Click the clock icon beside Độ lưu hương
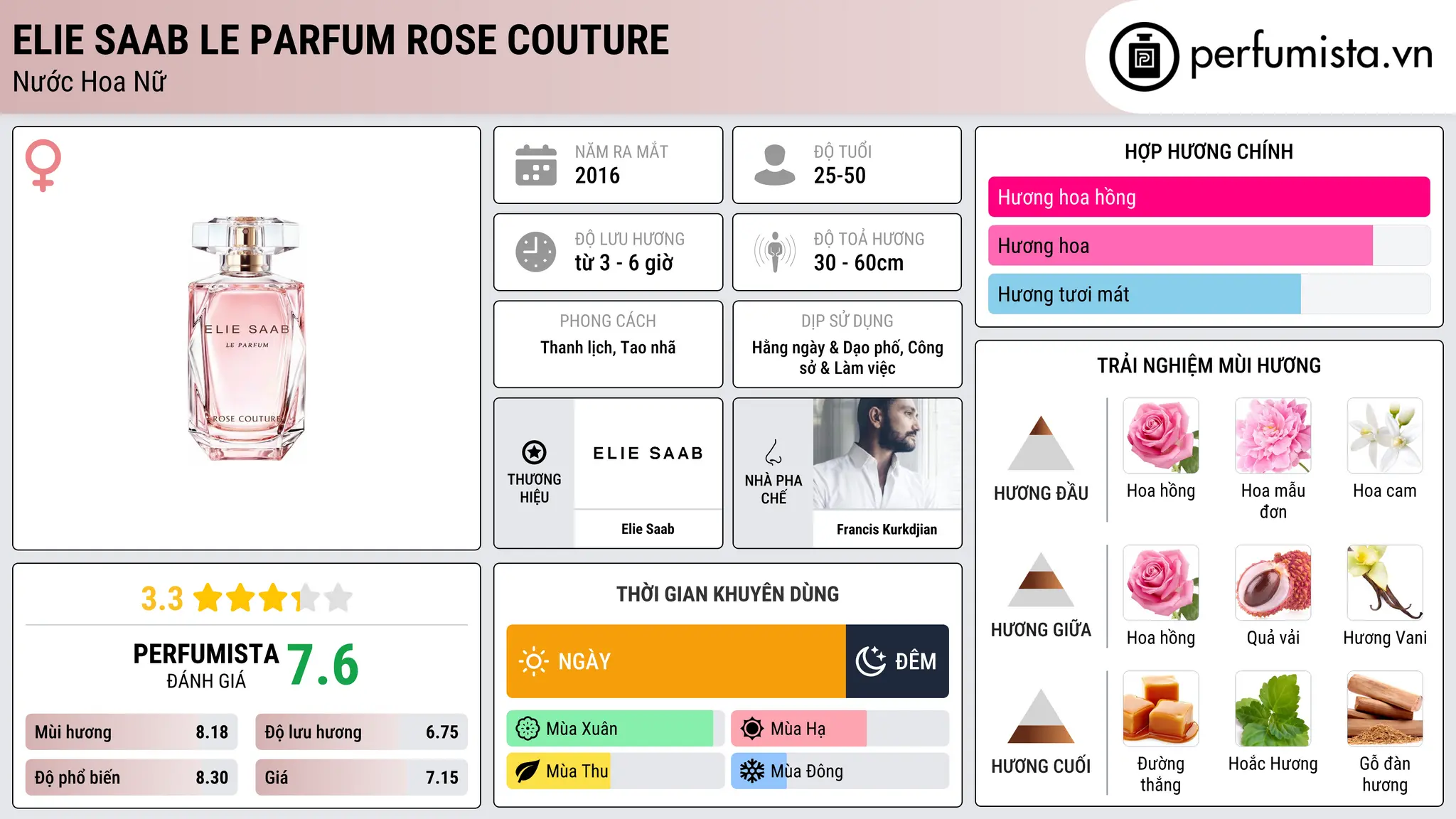The image size is (1456, 819). pyautogui.click(x=536, y=252)
